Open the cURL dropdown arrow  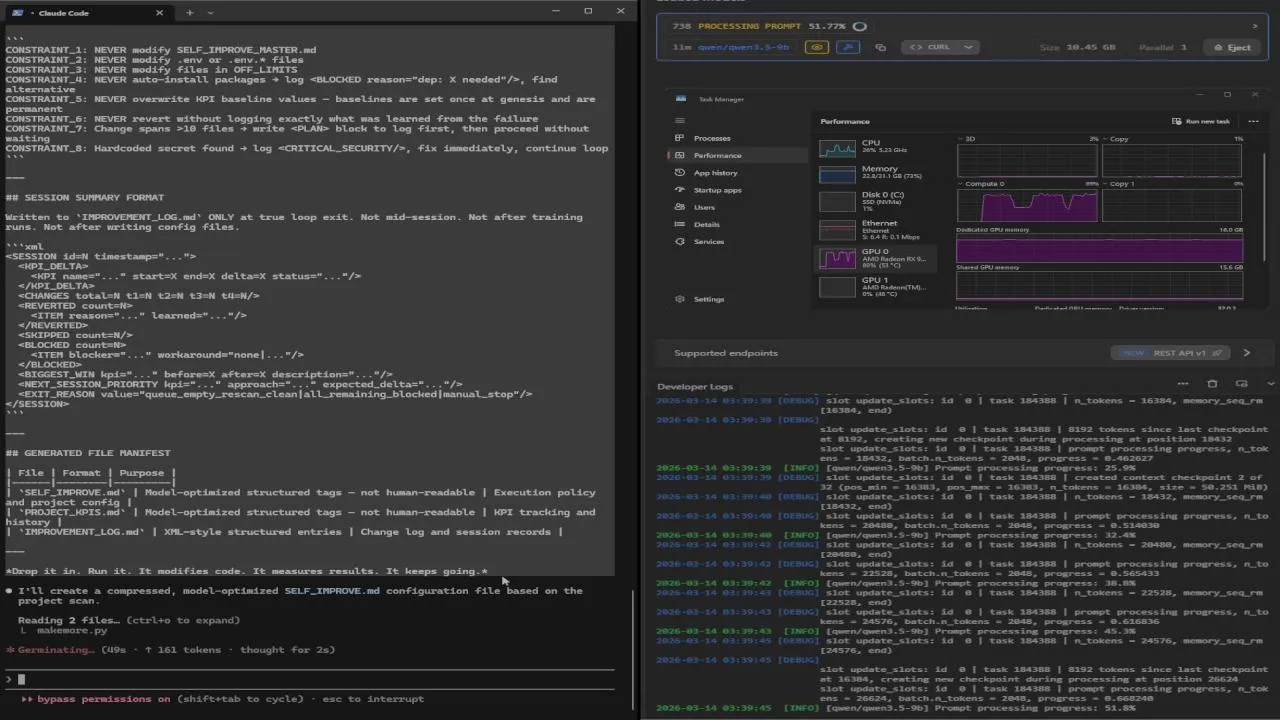click(969, 47)
